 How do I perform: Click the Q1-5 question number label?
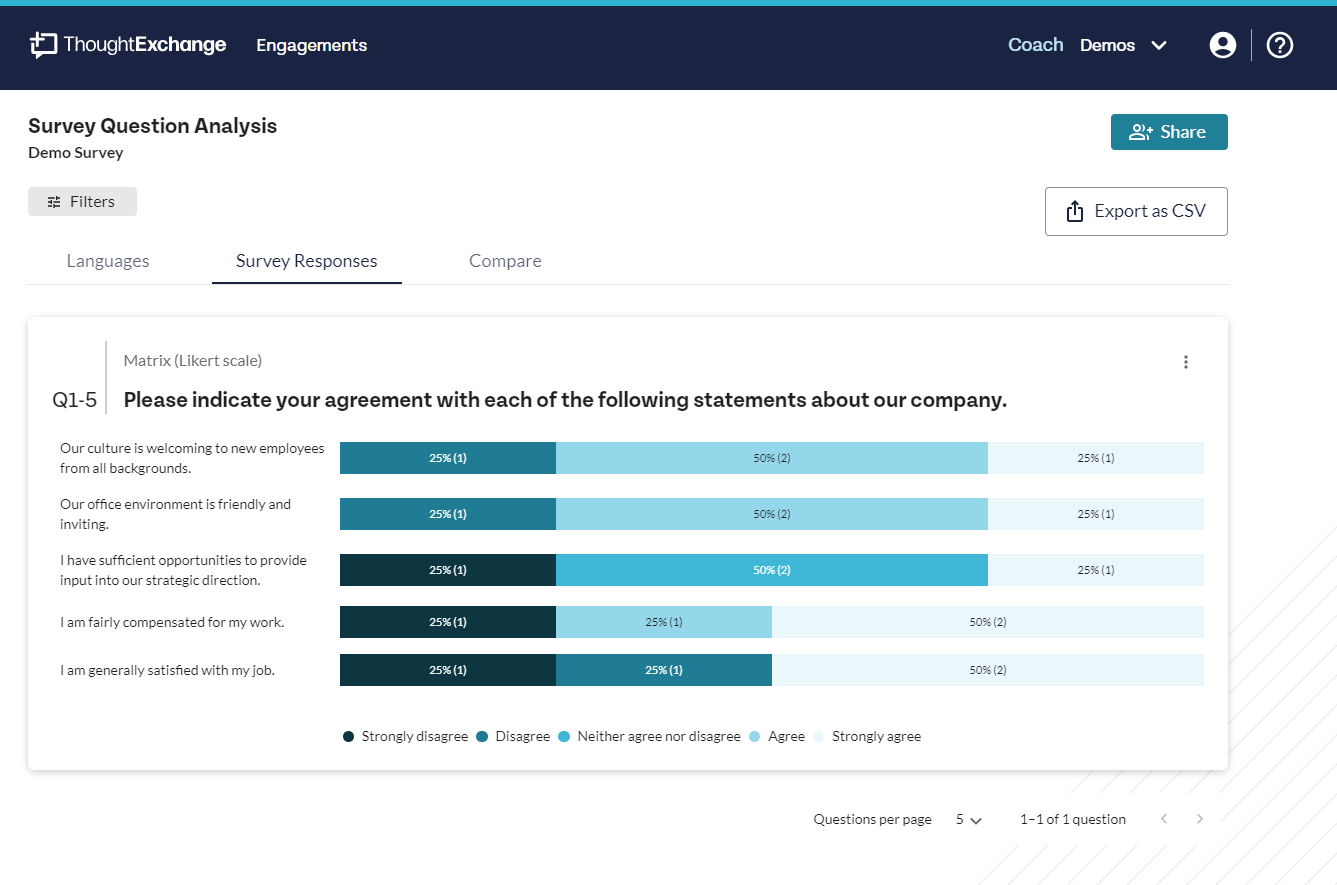tap(75, 400)
